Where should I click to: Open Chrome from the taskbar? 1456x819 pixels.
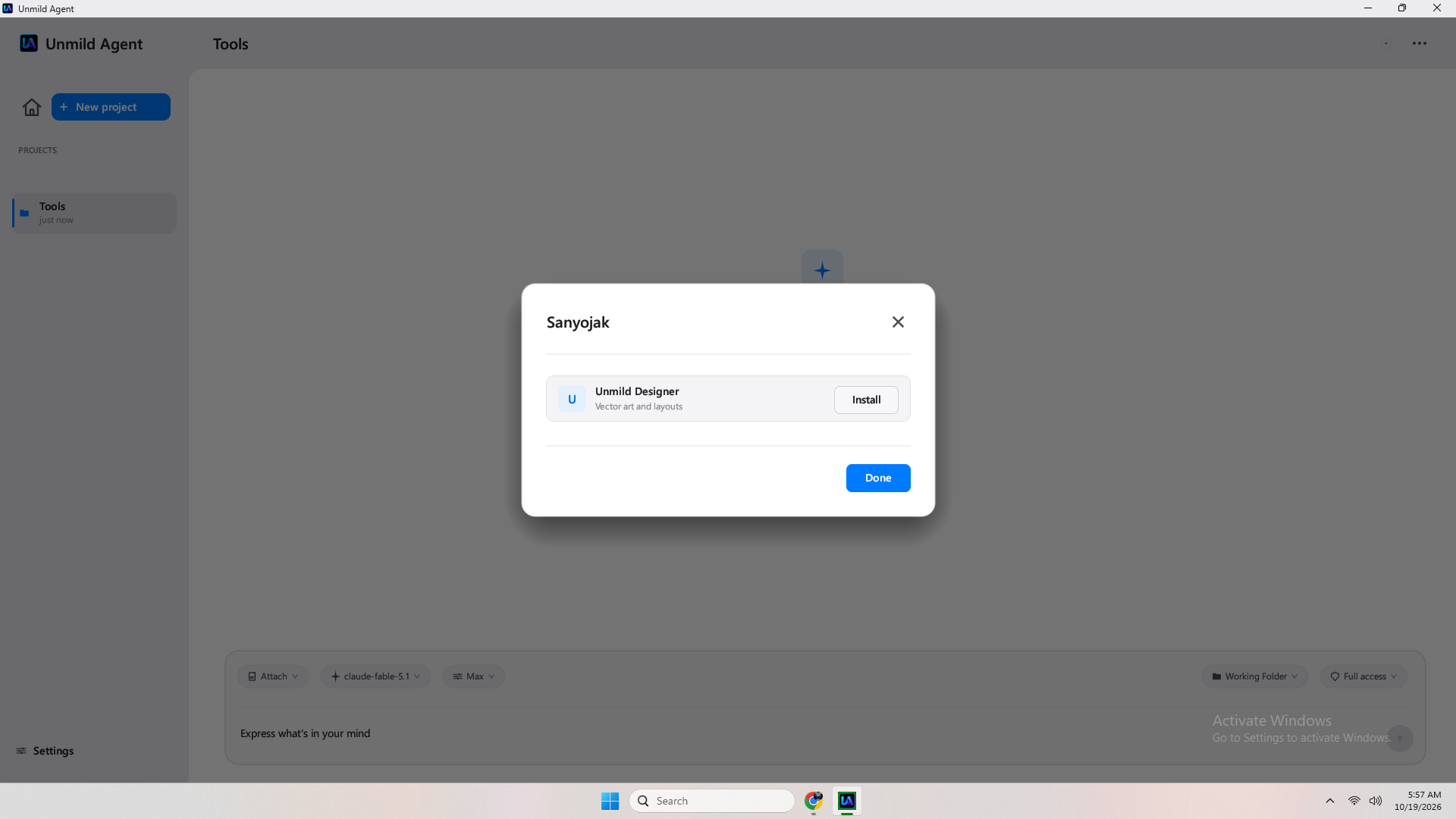coord(814,801)
